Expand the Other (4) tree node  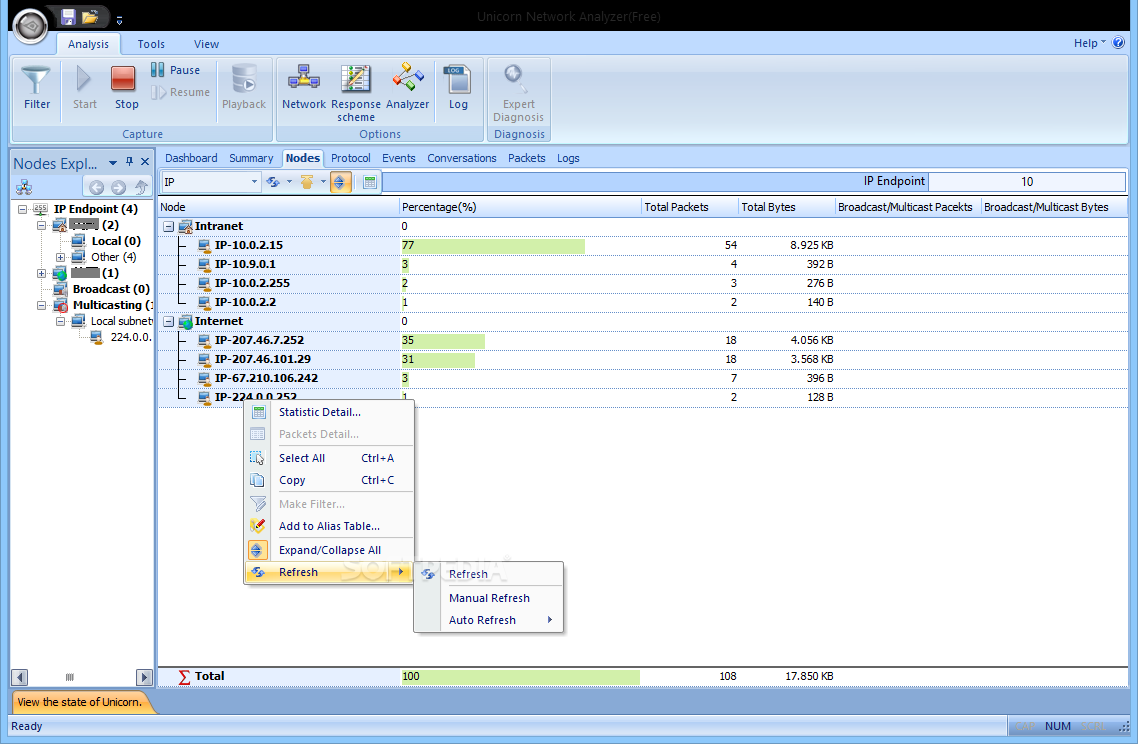(60, 257)
